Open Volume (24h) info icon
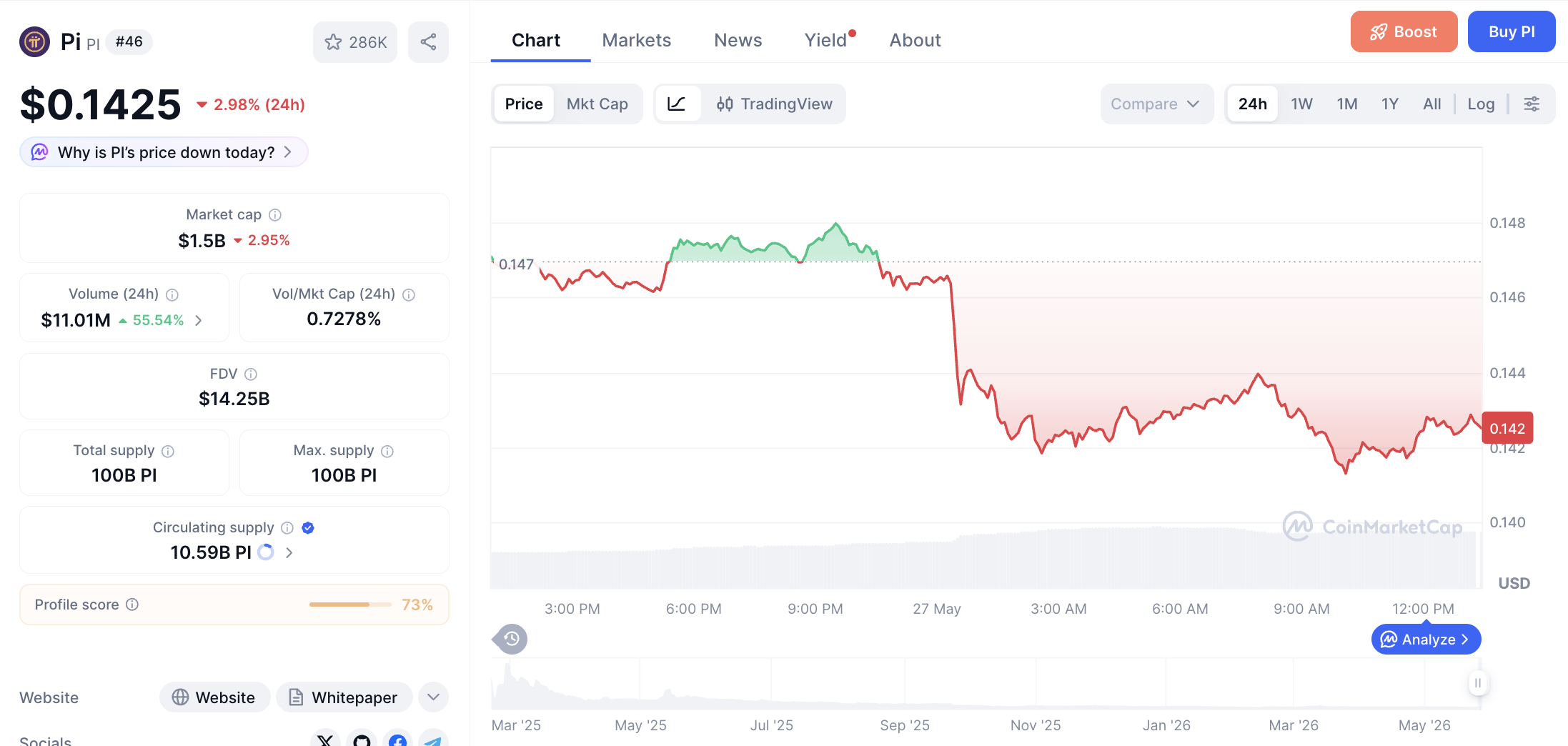Viewport: 1568px width, 746px height. [x=172, y=294]
